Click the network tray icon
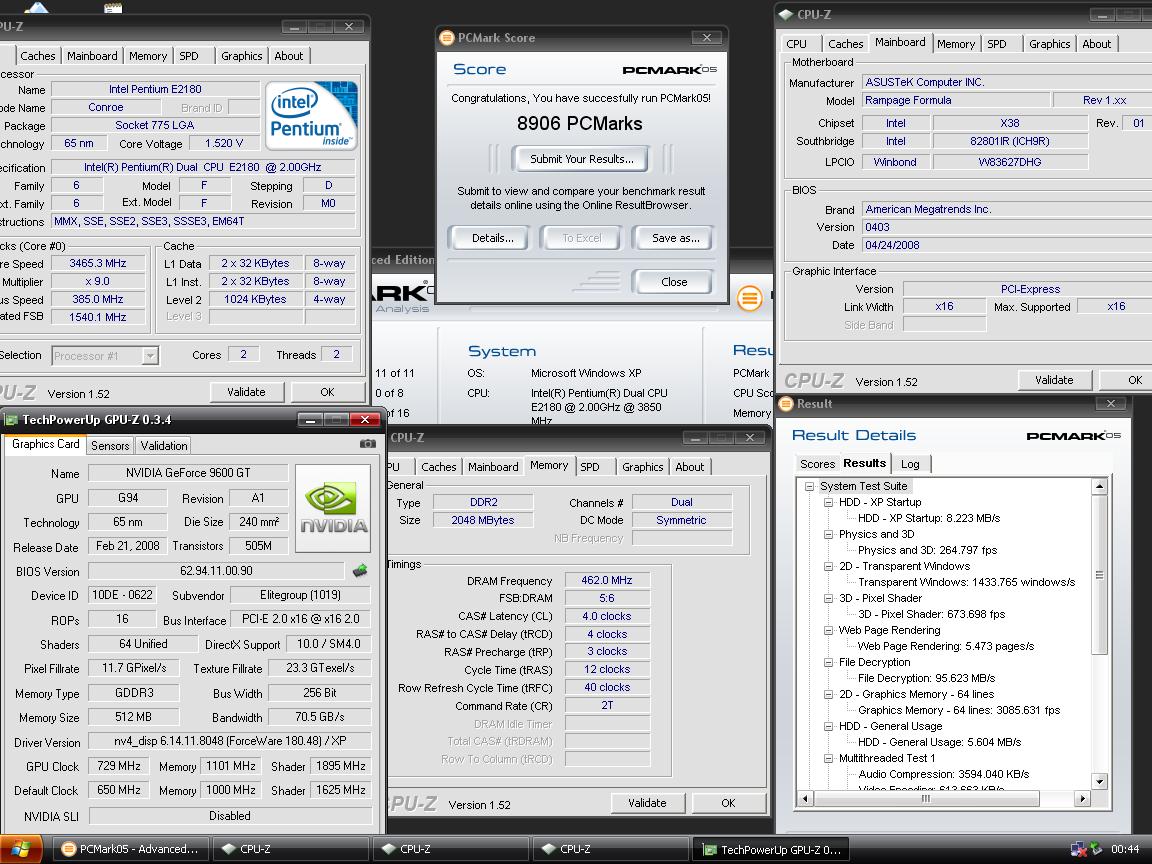 click(1078, 849)
